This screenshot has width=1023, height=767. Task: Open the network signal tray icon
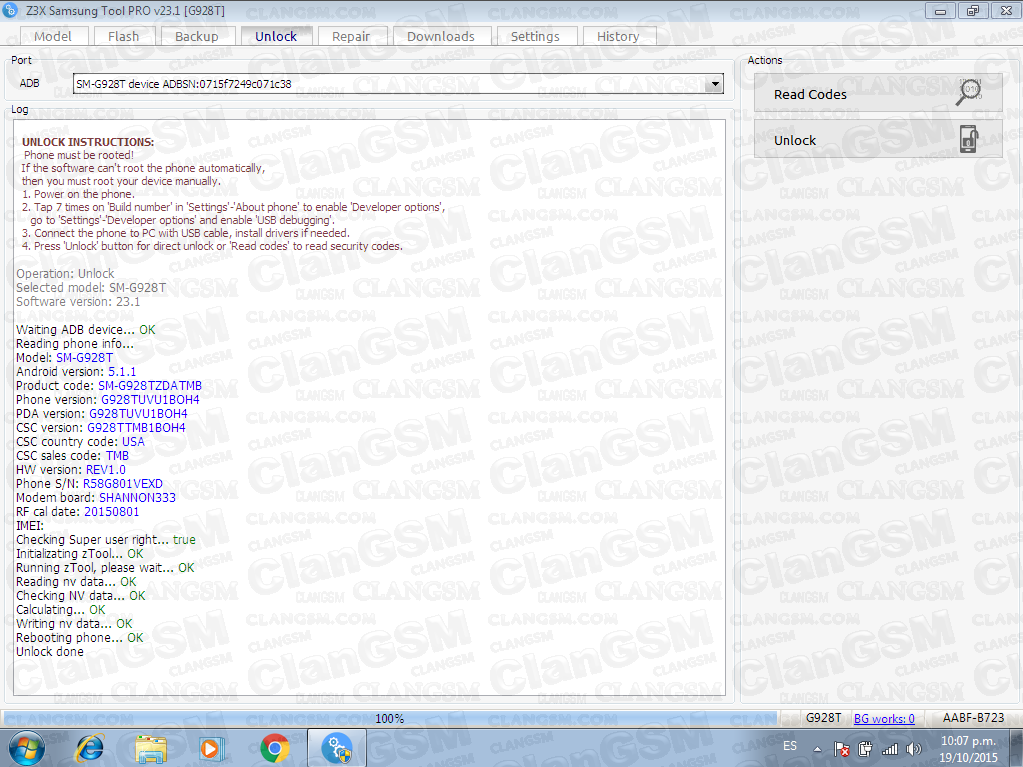pos(890,749)
